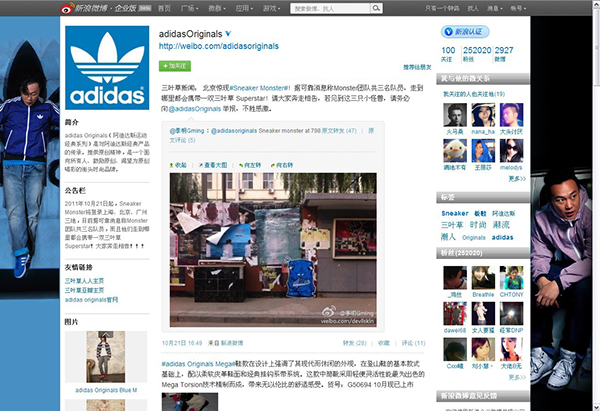This screenshot has height=411, width=600.
Task: Open dawei68 fan avatar
Action: pos(455,313)
